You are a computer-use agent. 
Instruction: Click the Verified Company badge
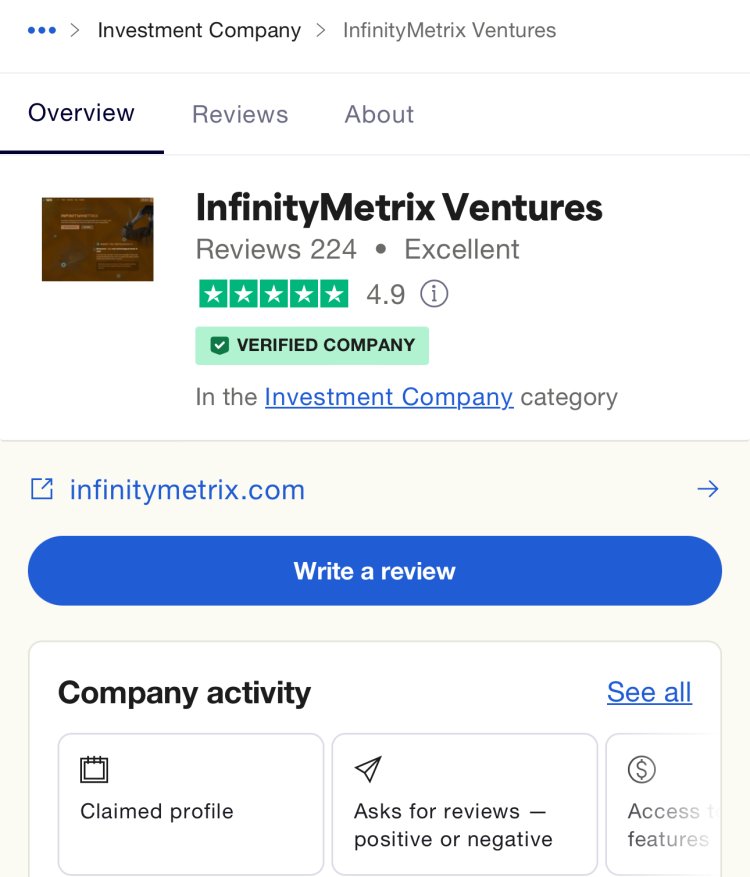pyautogui.click(x=312, y=345)
